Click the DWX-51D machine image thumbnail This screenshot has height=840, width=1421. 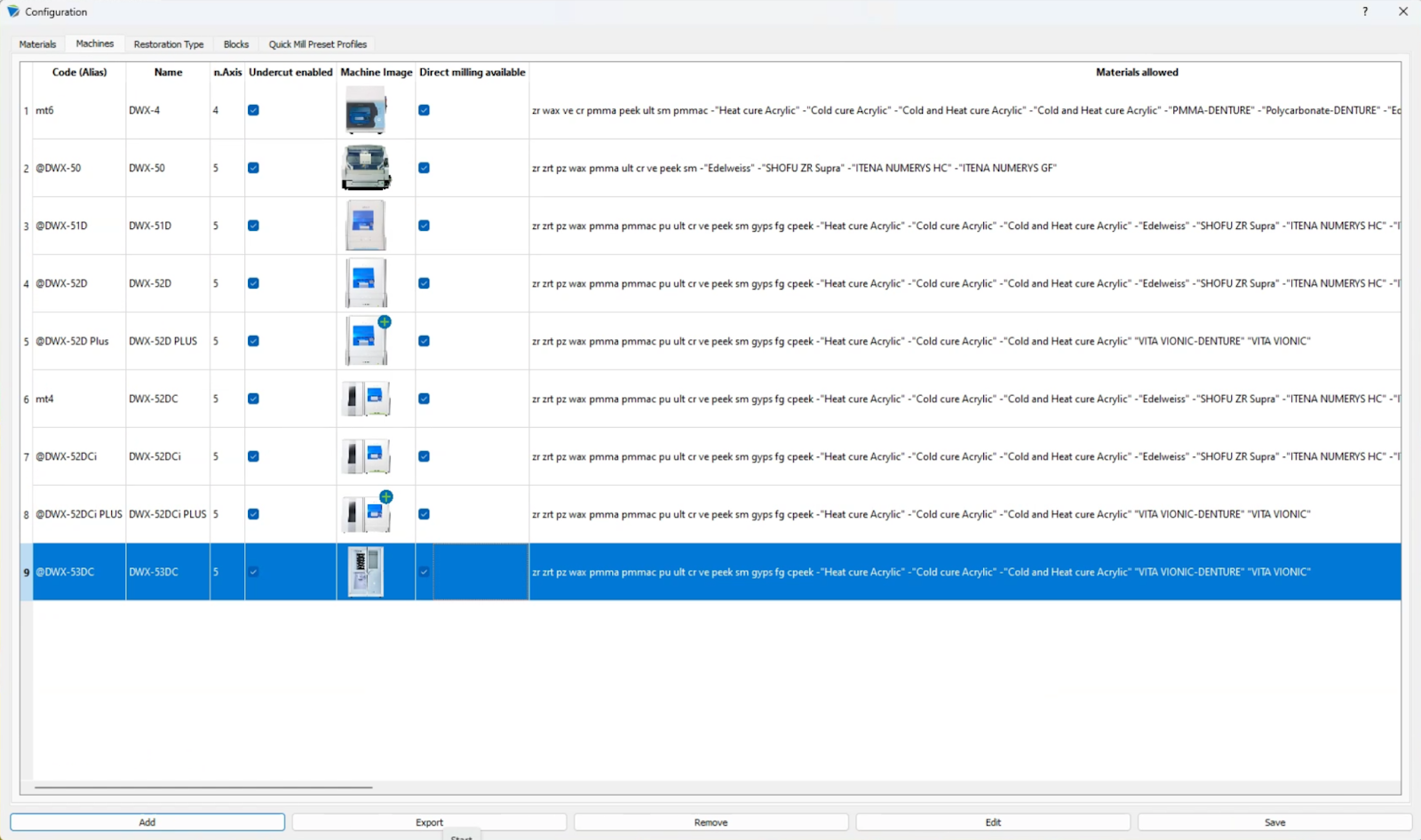(x=365, y=226)
